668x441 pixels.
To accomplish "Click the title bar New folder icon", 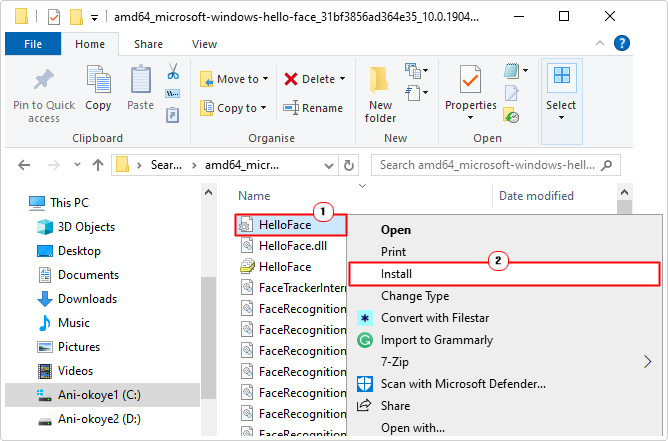I will pos(76,17).
